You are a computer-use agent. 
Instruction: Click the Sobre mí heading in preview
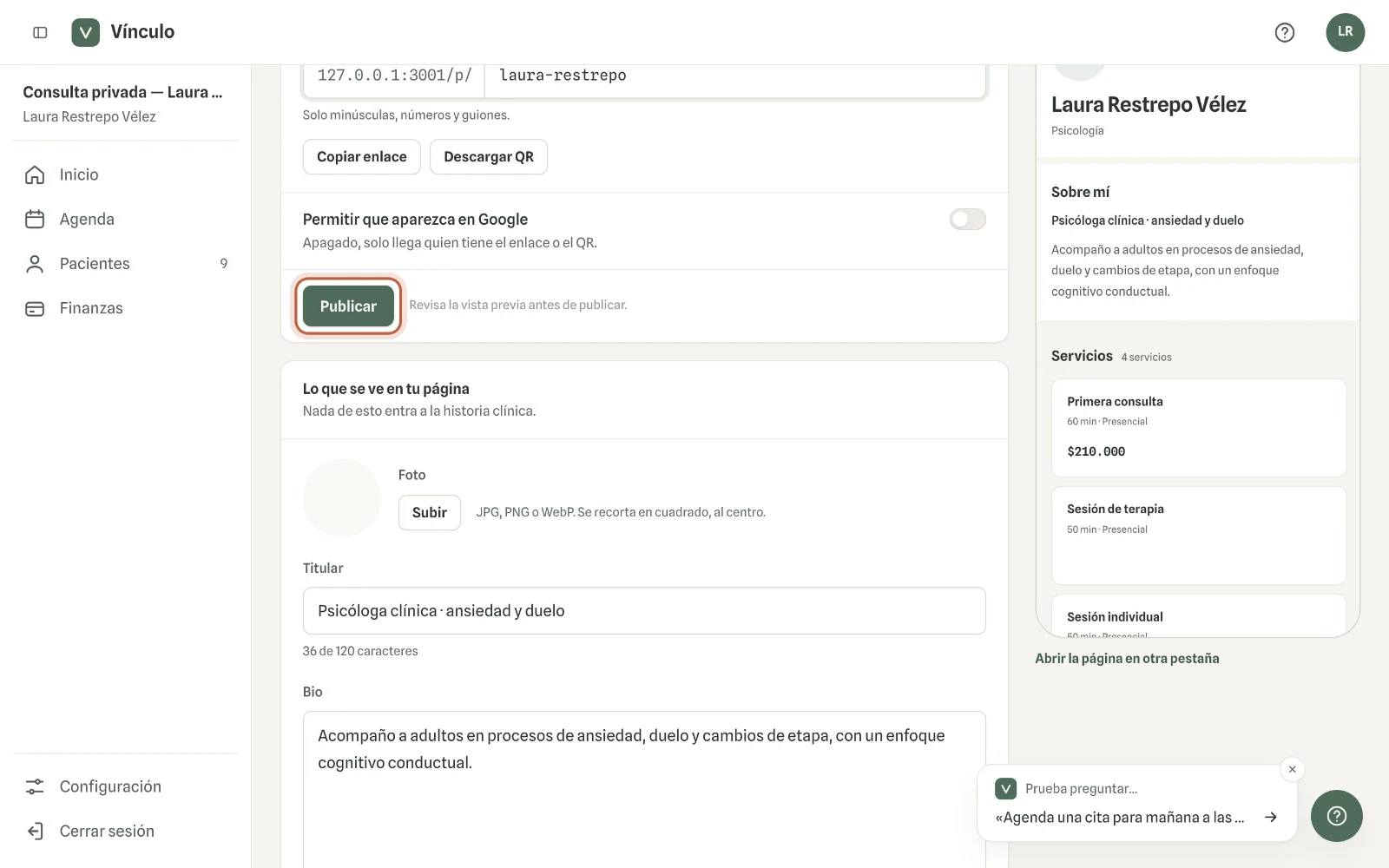pyautogui.click(x=1080, y=192)
